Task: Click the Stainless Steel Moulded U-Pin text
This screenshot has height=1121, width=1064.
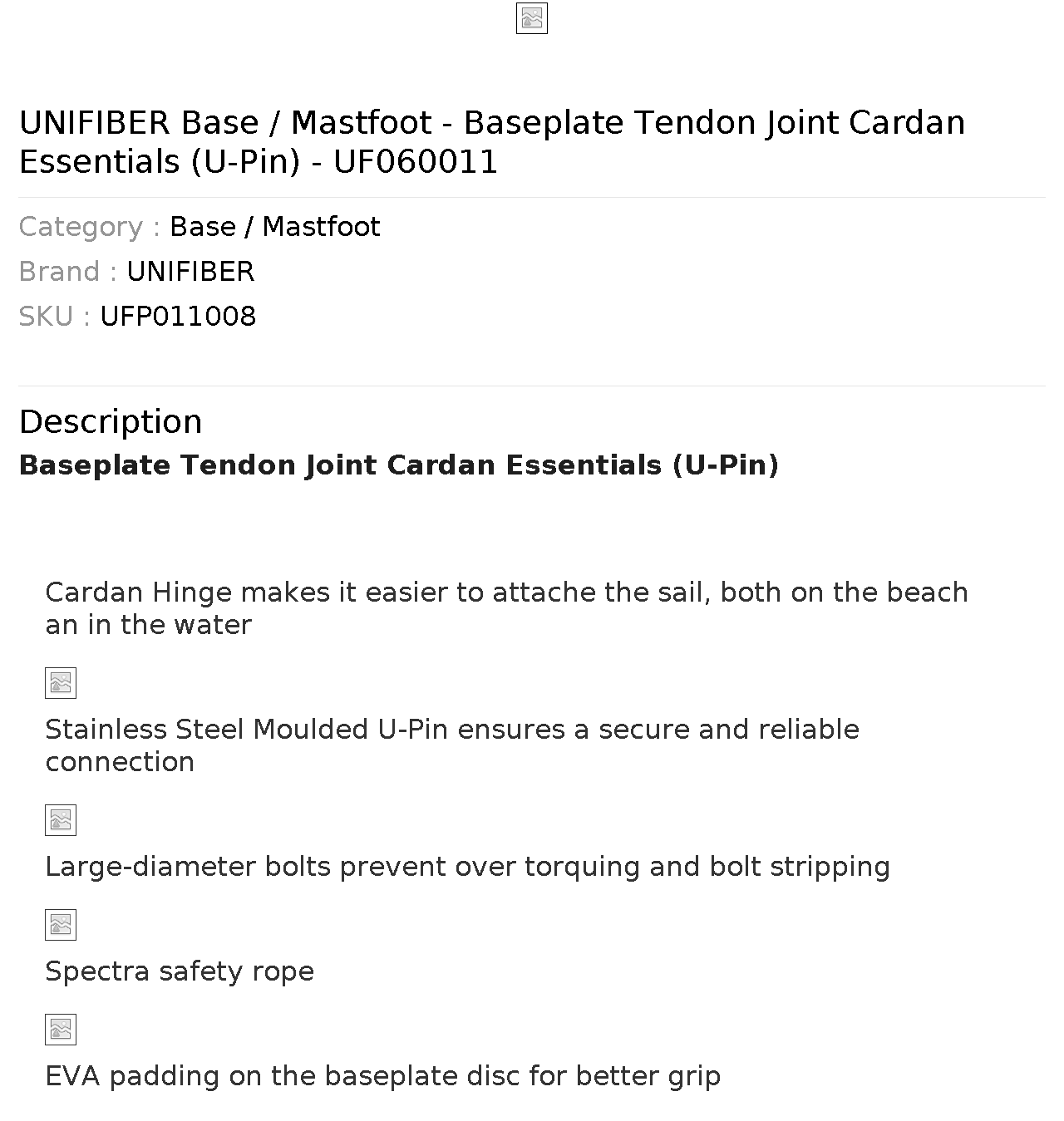Action: click(x=452, y=745)
